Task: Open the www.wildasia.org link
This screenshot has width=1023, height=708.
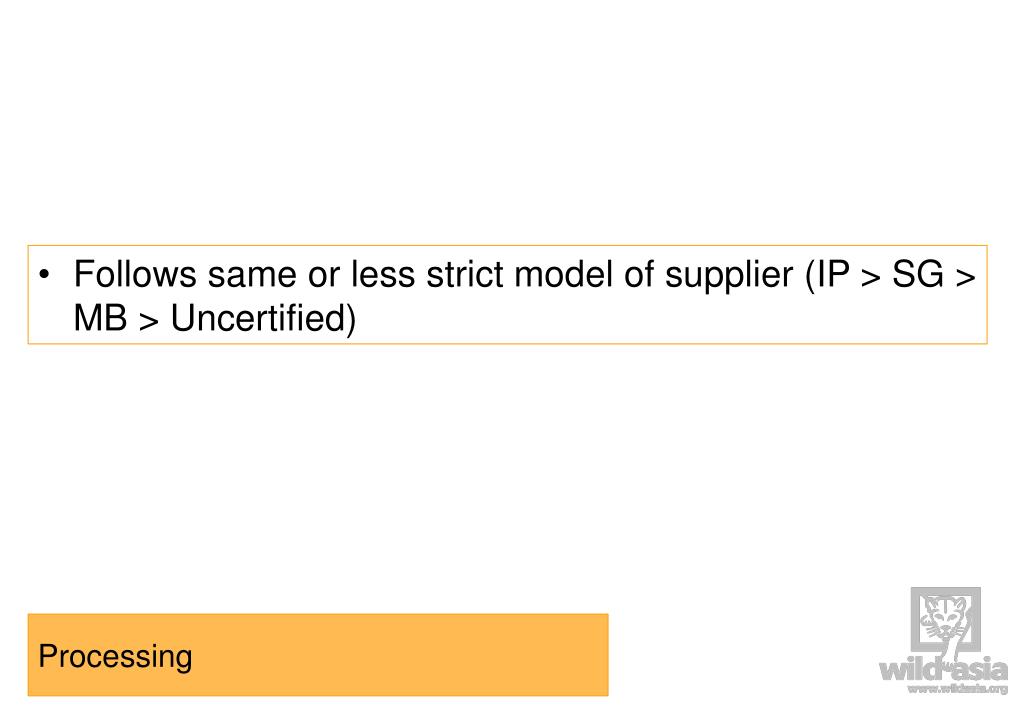Action: 958,688
